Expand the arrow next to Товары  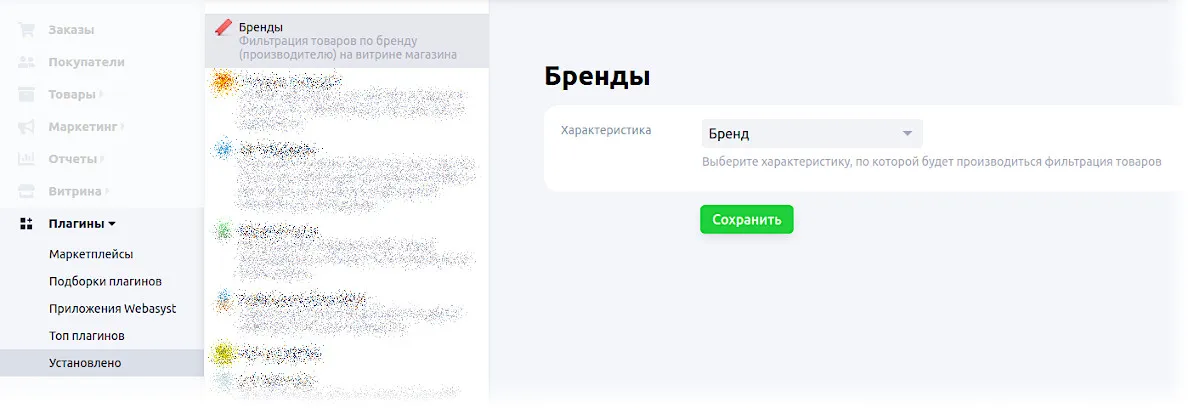coord(102,95)
